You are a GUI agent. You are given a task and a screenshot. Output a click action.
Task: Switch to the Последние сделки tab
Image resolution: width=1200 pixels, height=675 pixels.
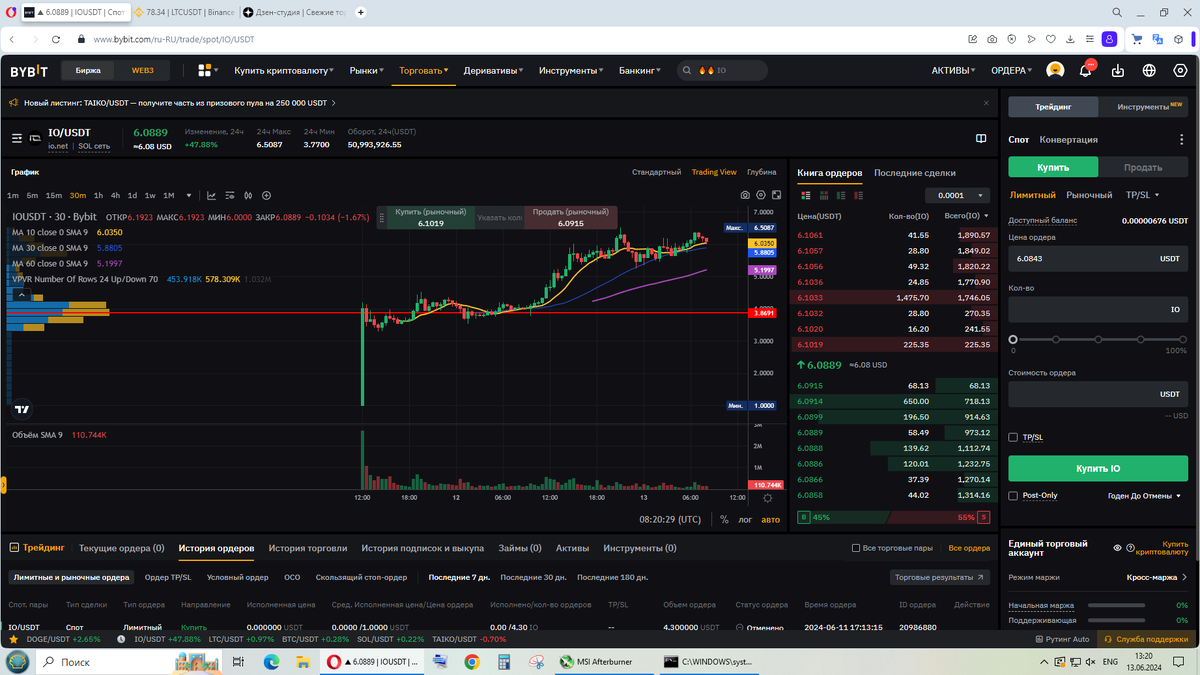[x=915, y=173]
